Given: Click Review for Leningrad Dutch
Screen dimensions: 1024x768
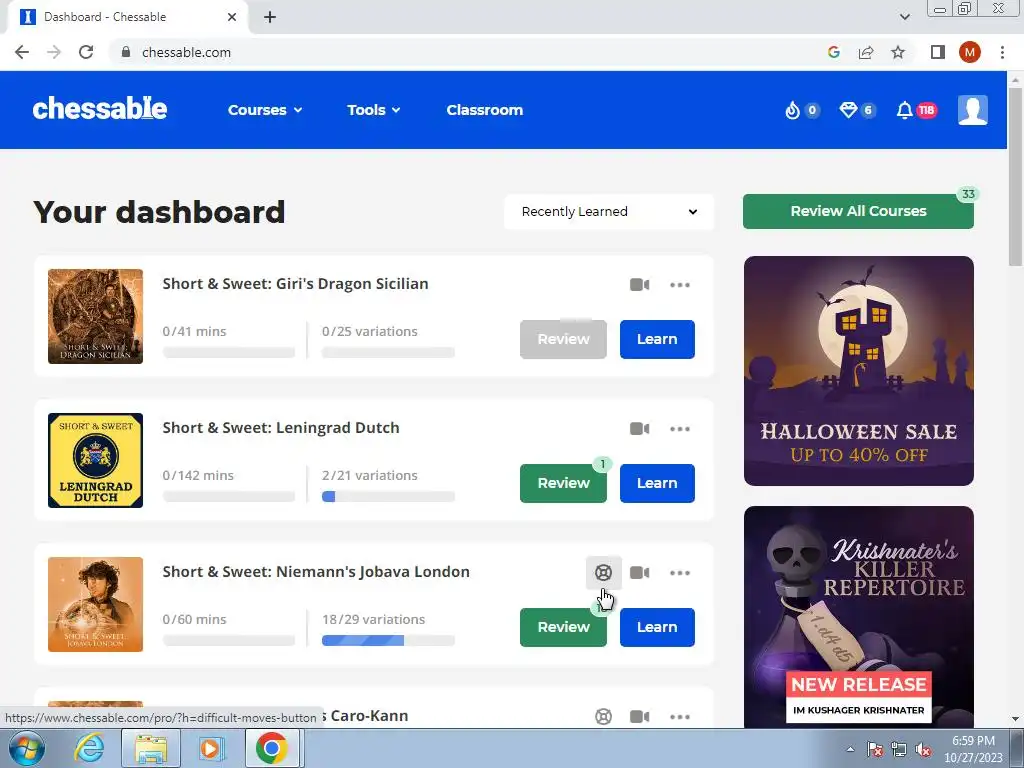Looking at the screenshot, I should coord(563,483).
